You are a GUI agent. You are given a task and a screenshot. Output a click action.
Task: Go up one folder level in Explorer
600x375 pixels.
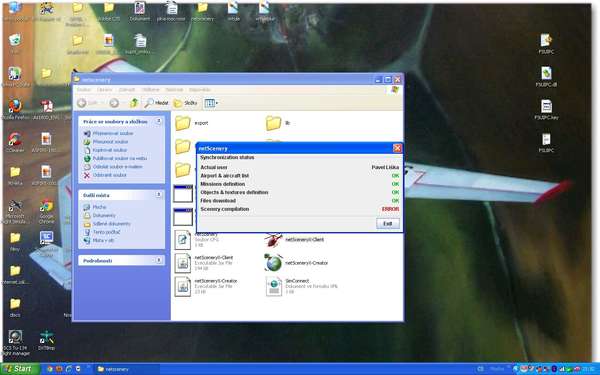point(134,103)
